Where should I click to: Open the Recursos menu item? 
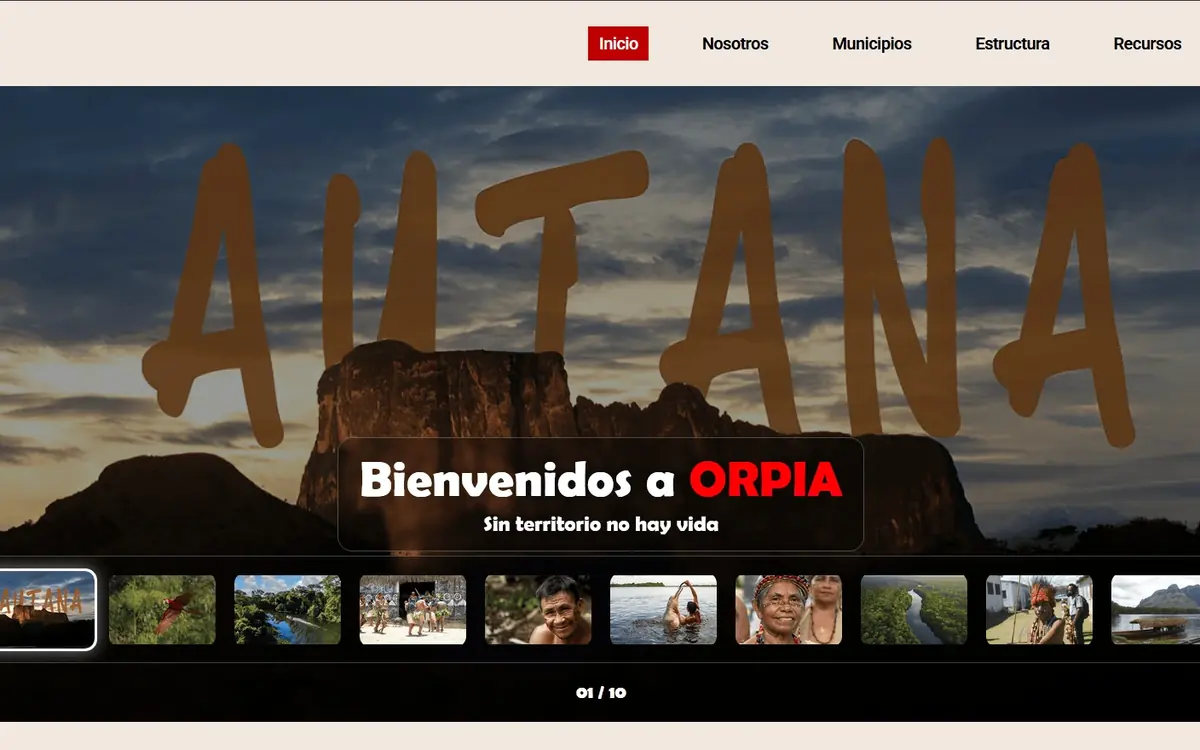point(1147,44)
